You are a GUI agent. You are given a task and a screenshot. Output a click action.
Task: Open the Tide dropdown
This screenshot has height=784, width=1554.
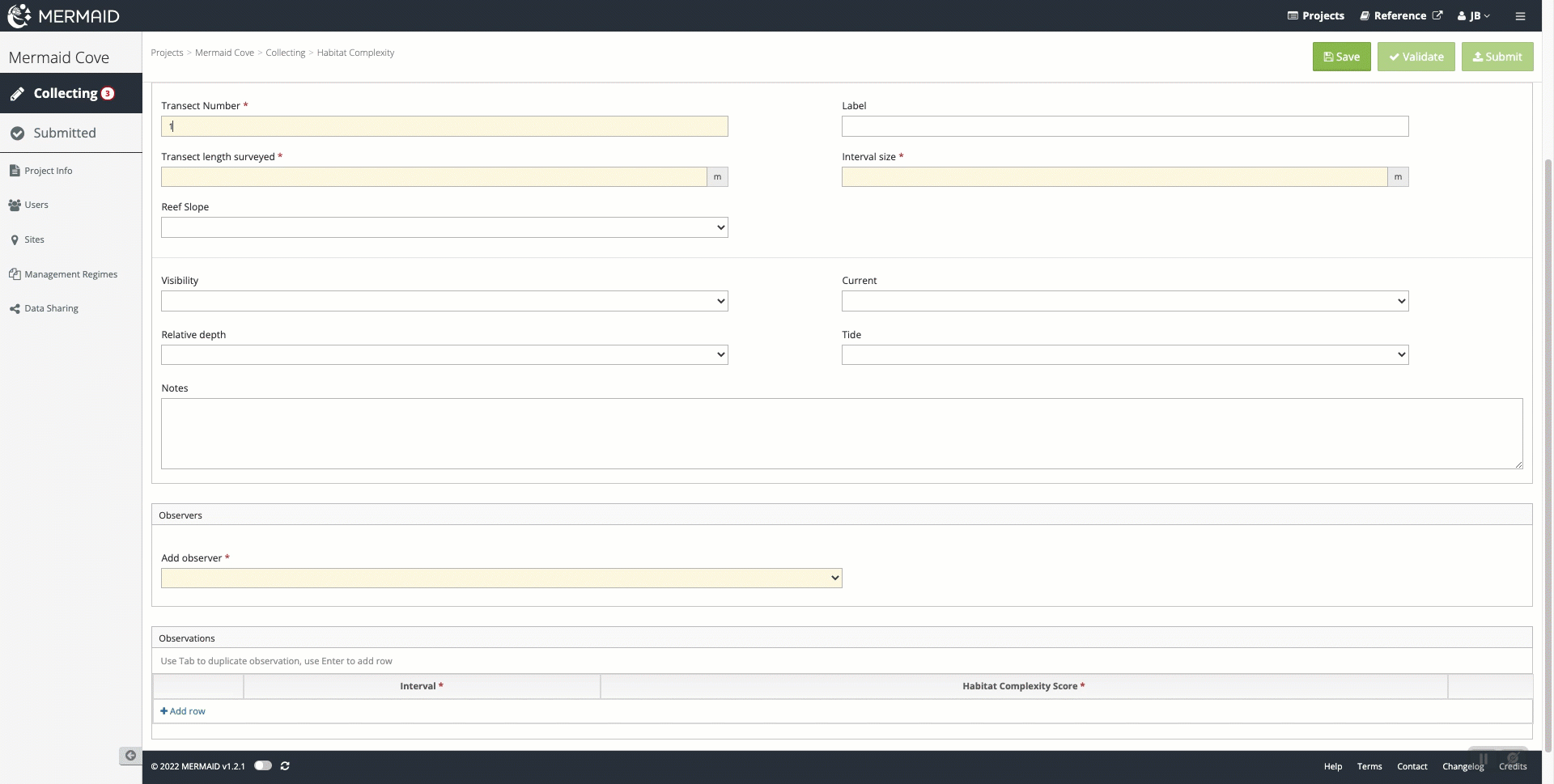[1124, 354]
